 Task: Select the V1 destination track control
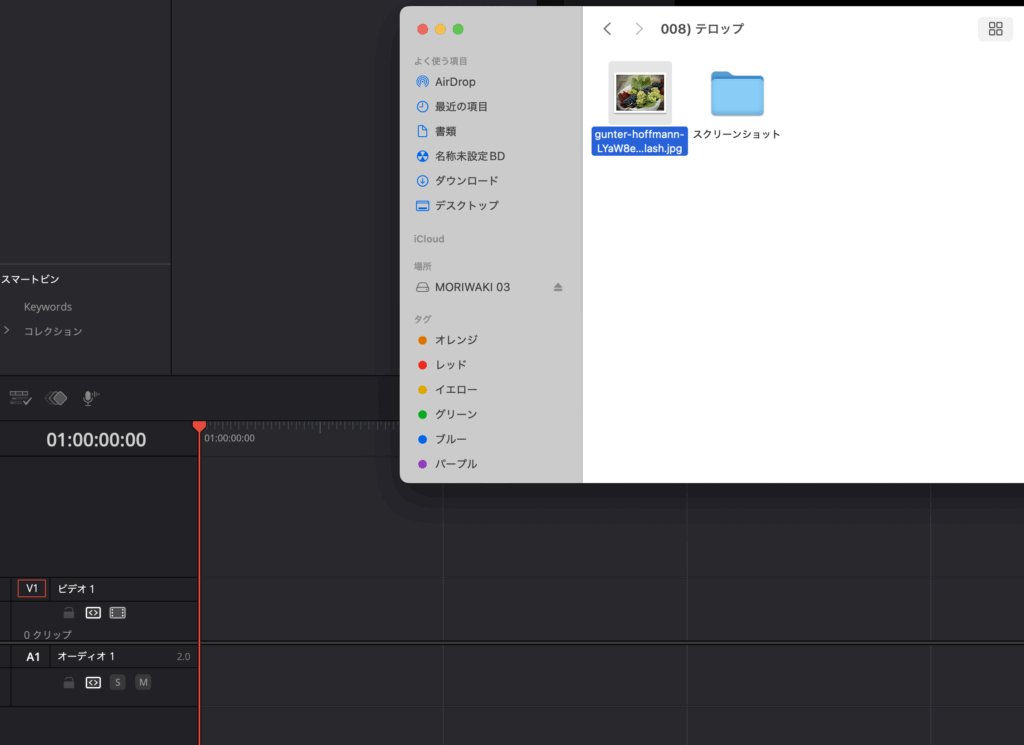pos(32,589)
